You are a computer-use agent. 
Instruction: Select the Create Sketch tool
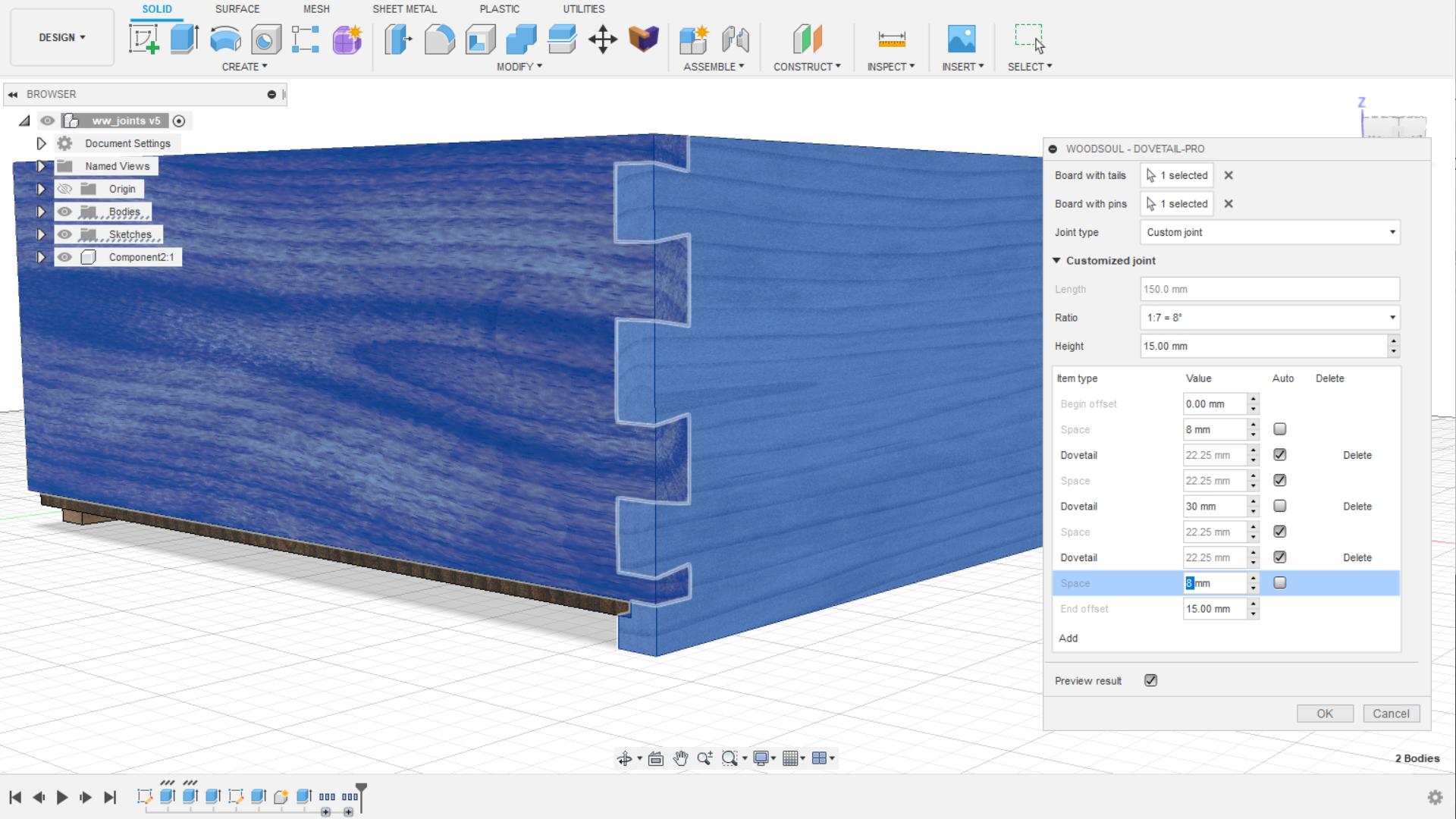coord(144,39)
